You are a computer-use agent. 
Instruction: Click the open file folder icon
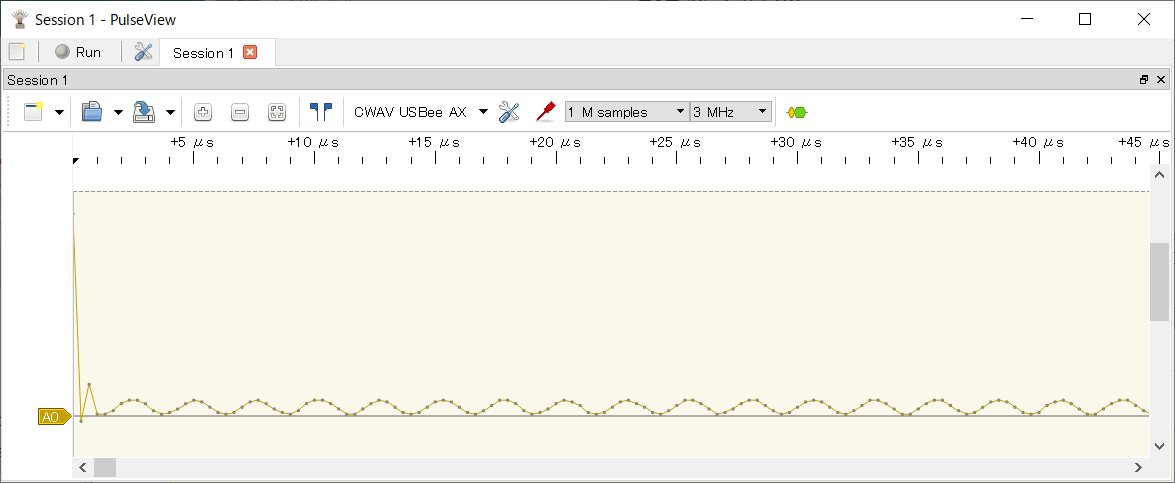[92, 112]
